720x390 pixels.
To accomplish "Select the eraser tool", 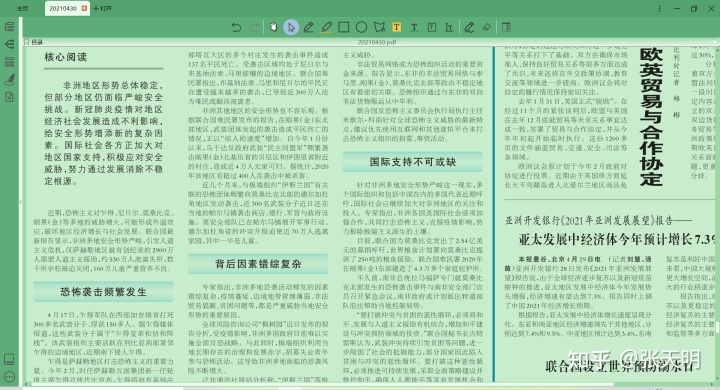I will pyautogui.click(x=487, y=28).
